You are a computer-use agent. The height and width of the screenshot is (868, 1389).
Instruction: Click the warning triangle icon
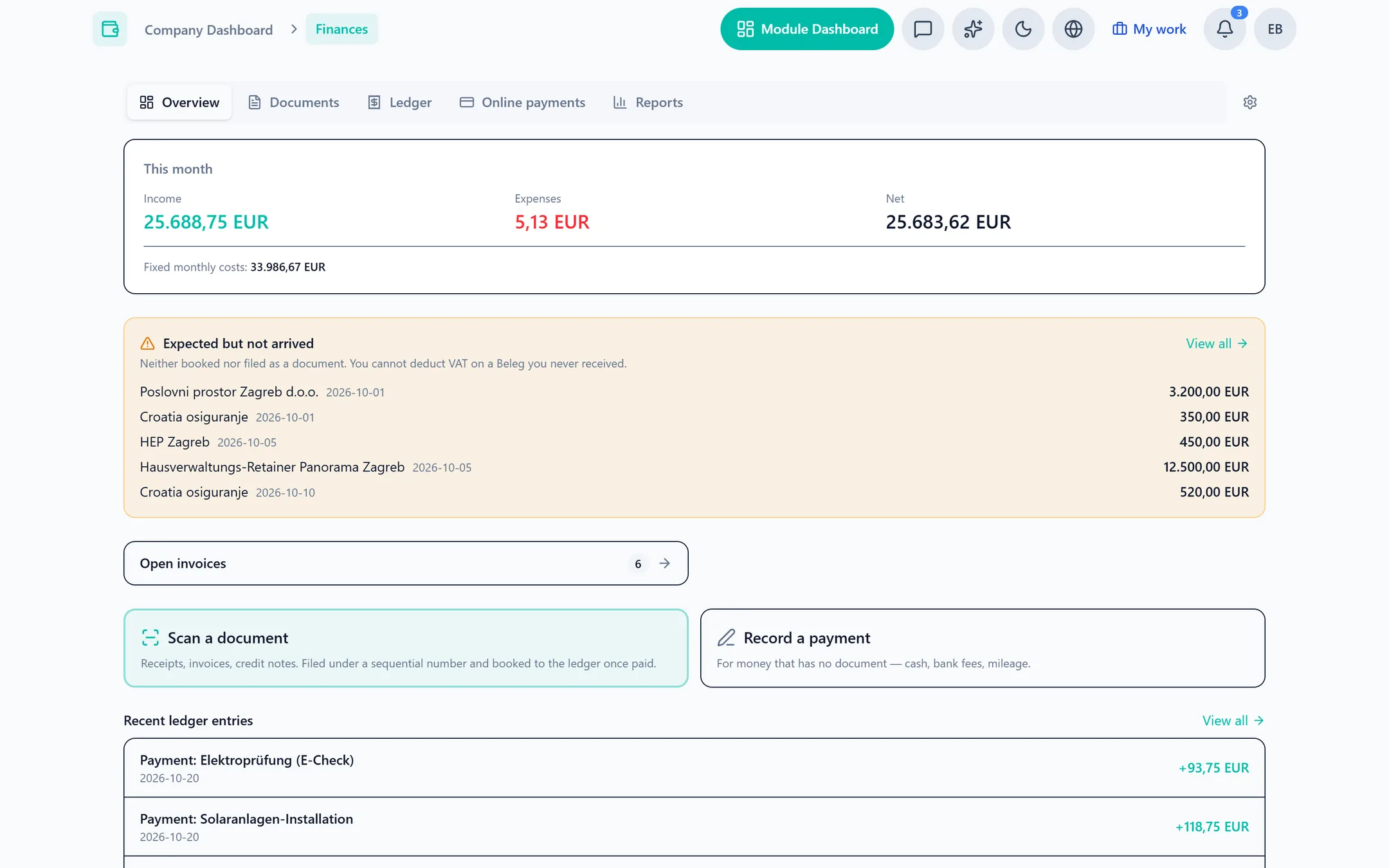(147, 343)
